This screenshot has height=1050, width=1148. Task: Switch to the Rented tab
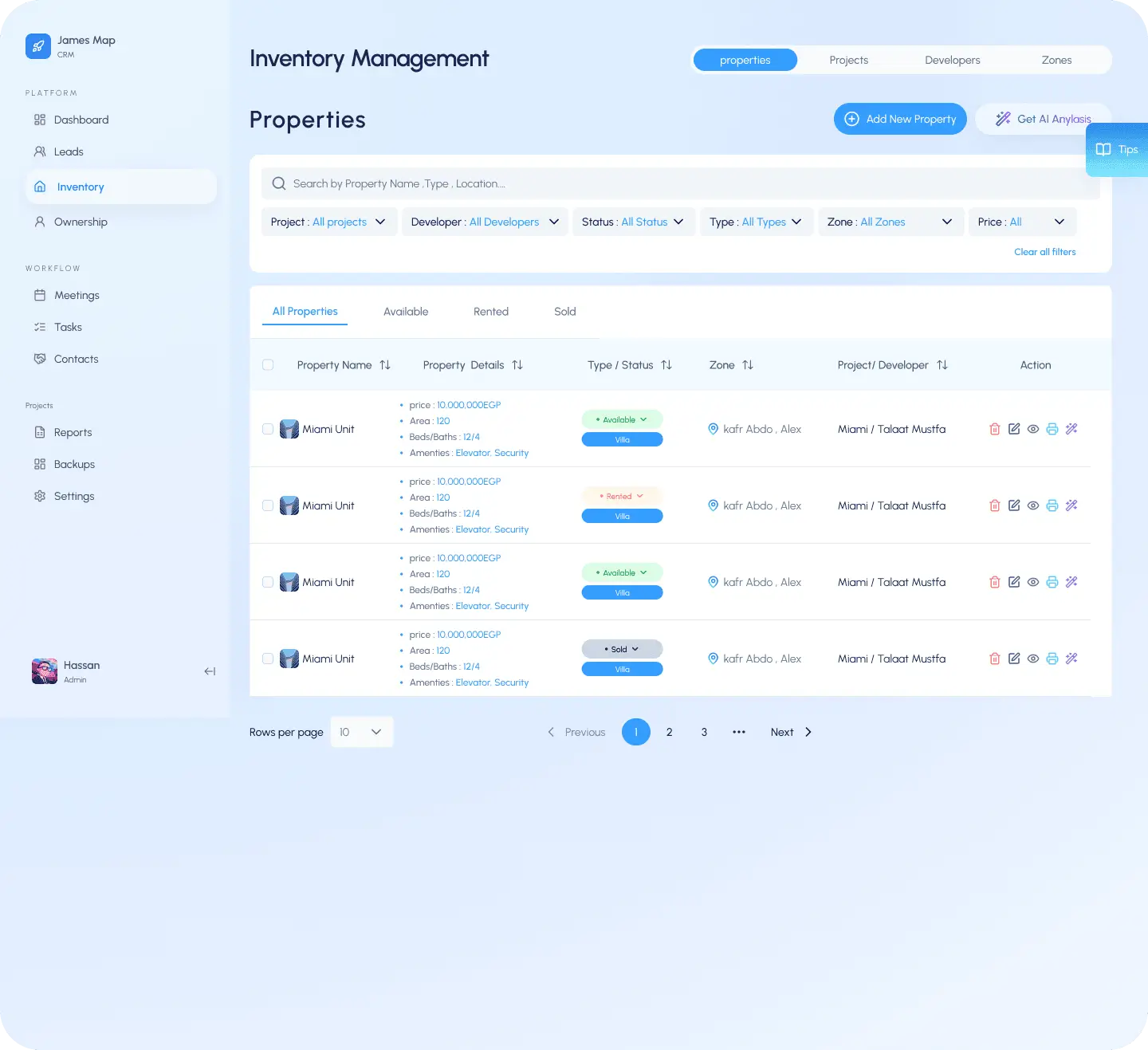490,311
